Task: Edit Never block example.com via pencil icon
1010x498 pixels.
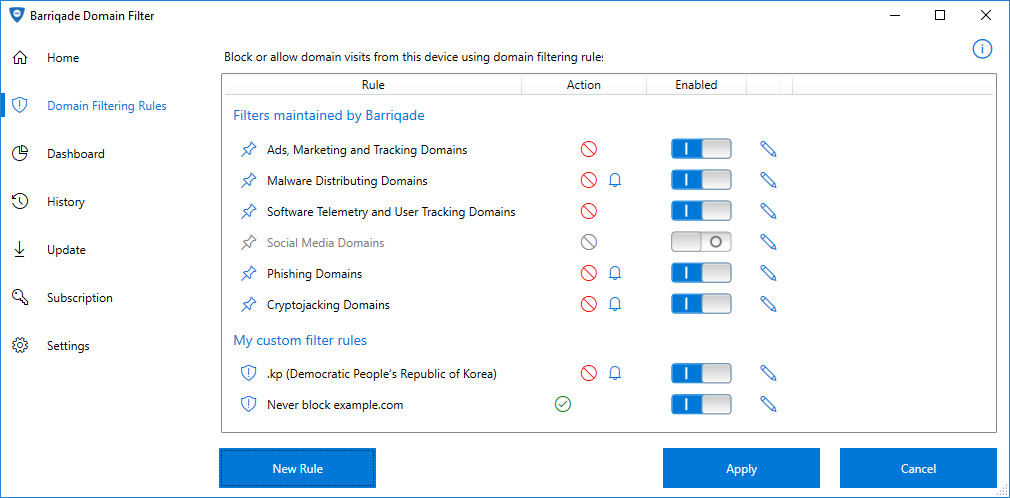Action: (x=768, y=404)
